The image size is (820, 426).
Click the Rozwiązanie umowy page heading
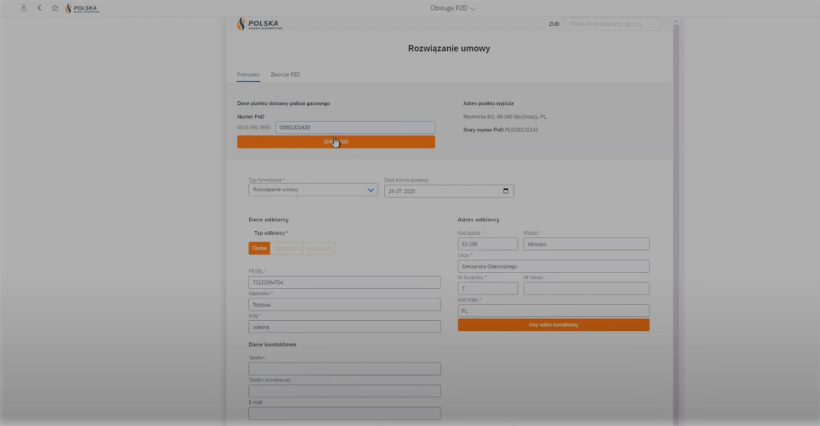click(449, 49)
